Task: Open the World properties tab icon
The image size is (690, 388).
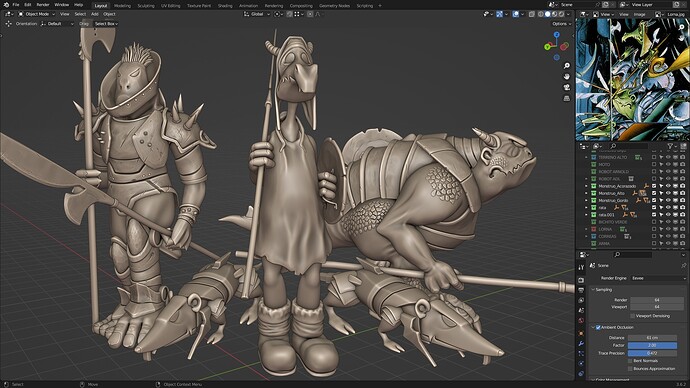Action: coord(581,321)
